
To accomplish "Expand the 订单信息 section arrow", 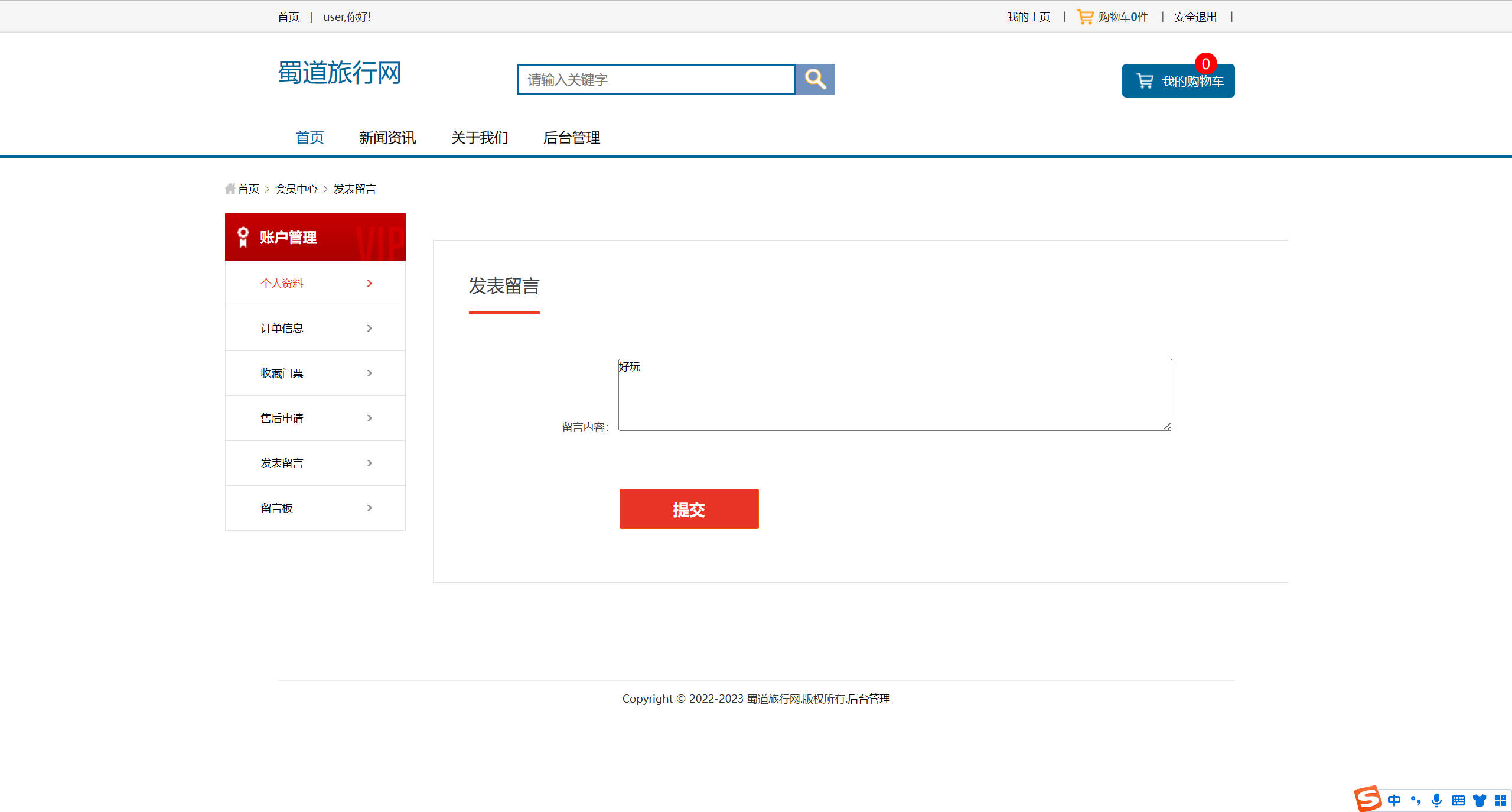I will click(x=370, y=328).
